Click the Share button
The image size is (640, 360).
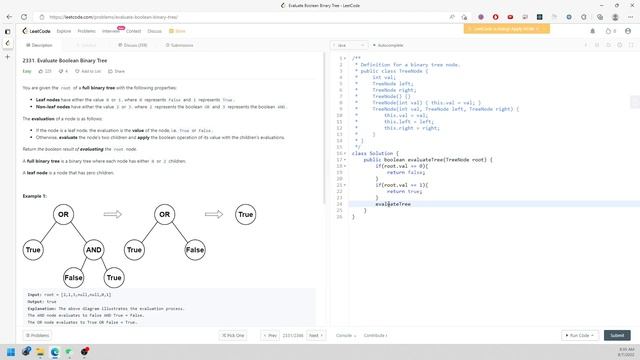pos(116,71)
